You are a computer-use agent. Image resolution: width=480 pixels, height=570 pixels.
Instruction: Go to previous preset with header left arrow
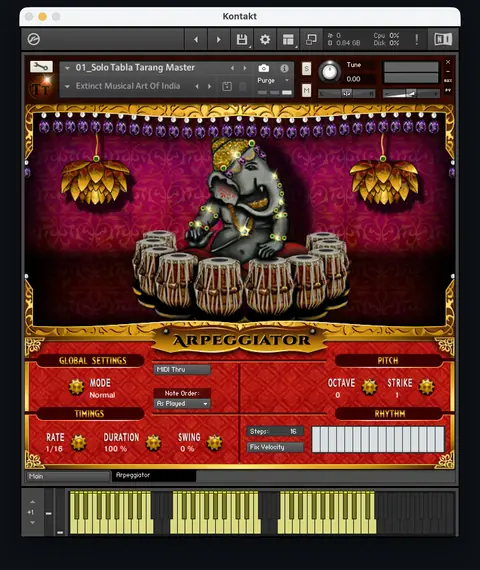(196, 39)
